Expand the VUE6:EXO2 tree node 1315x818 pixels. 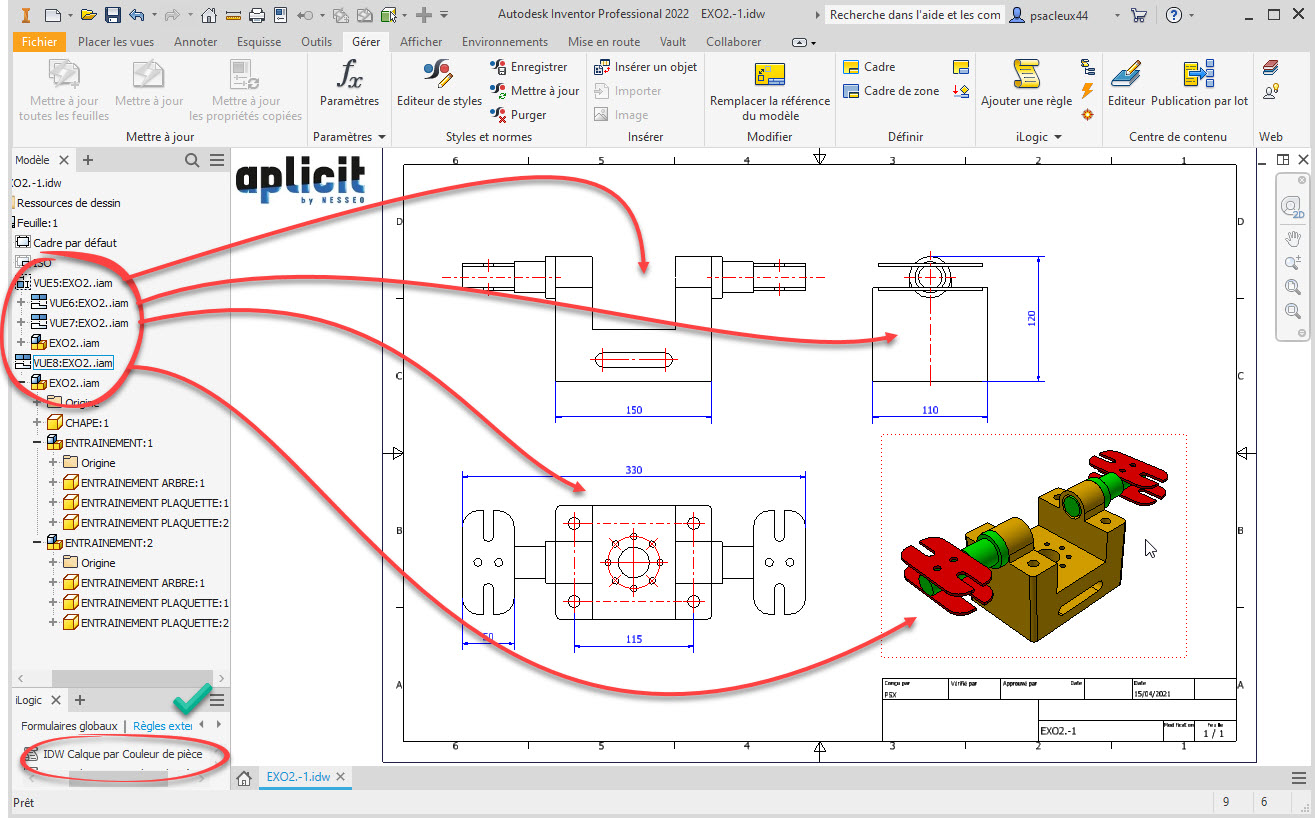tap(21, 303)
